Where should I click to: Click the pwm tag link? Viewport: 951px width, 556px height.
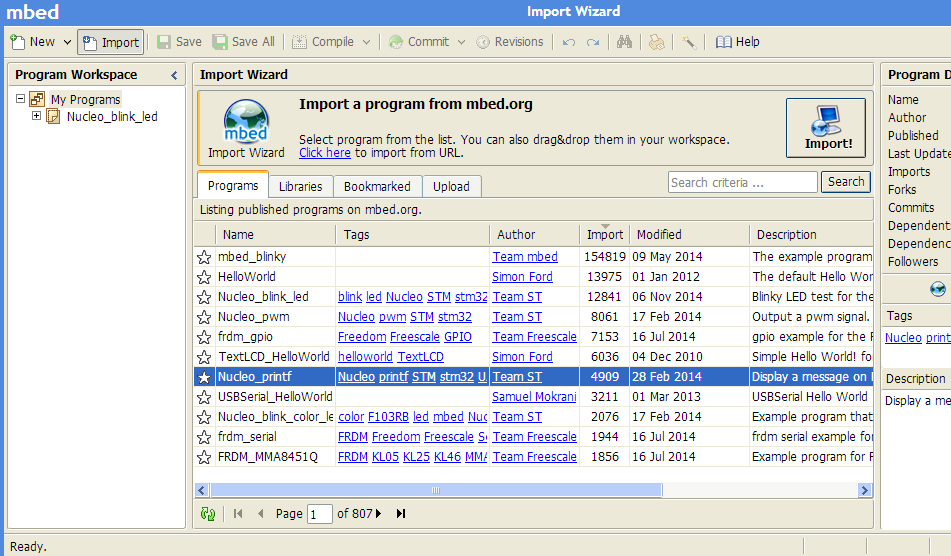click(392, 317)
